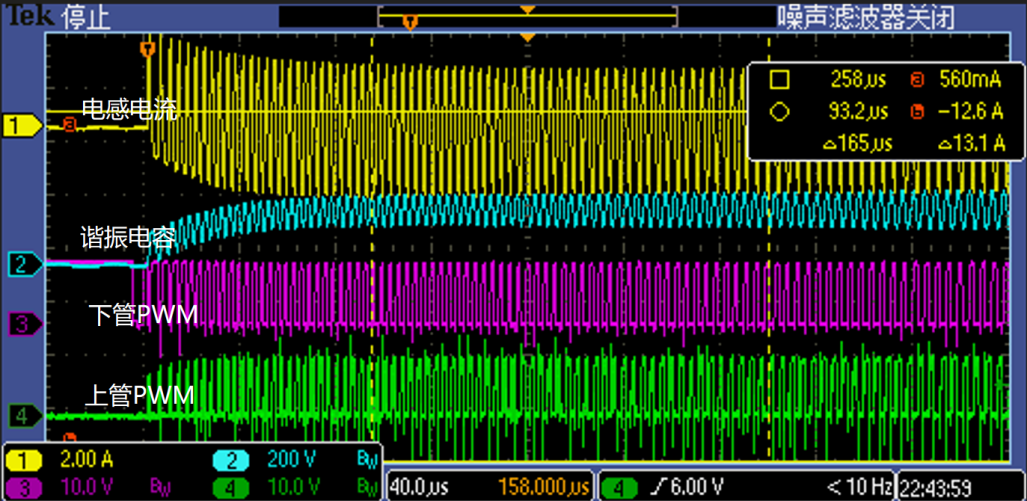Click the Tek logo

pyautogui.click(x=28, y=15)
